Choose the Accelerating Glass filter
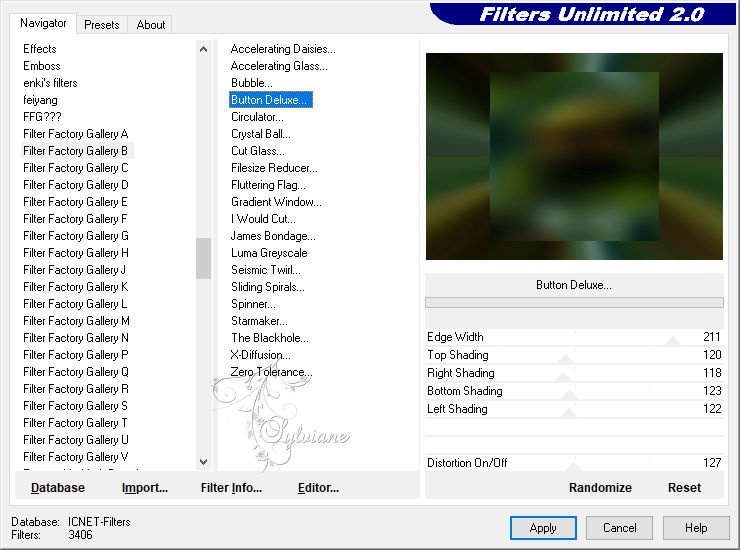The image size is (740, 550). click(279, 66)
